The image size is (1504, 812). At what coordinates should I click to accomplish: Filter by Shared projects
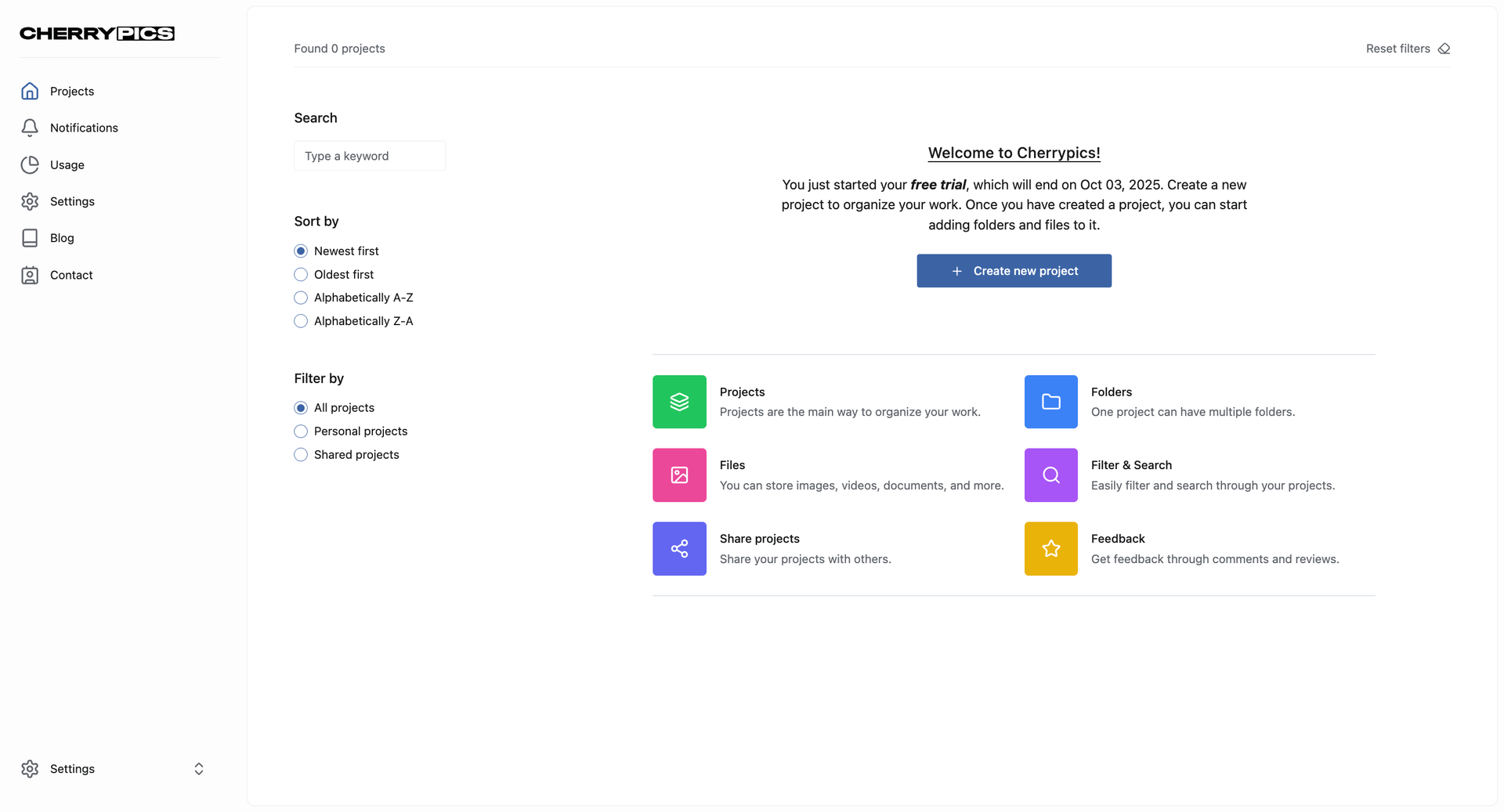click(301, 455)
